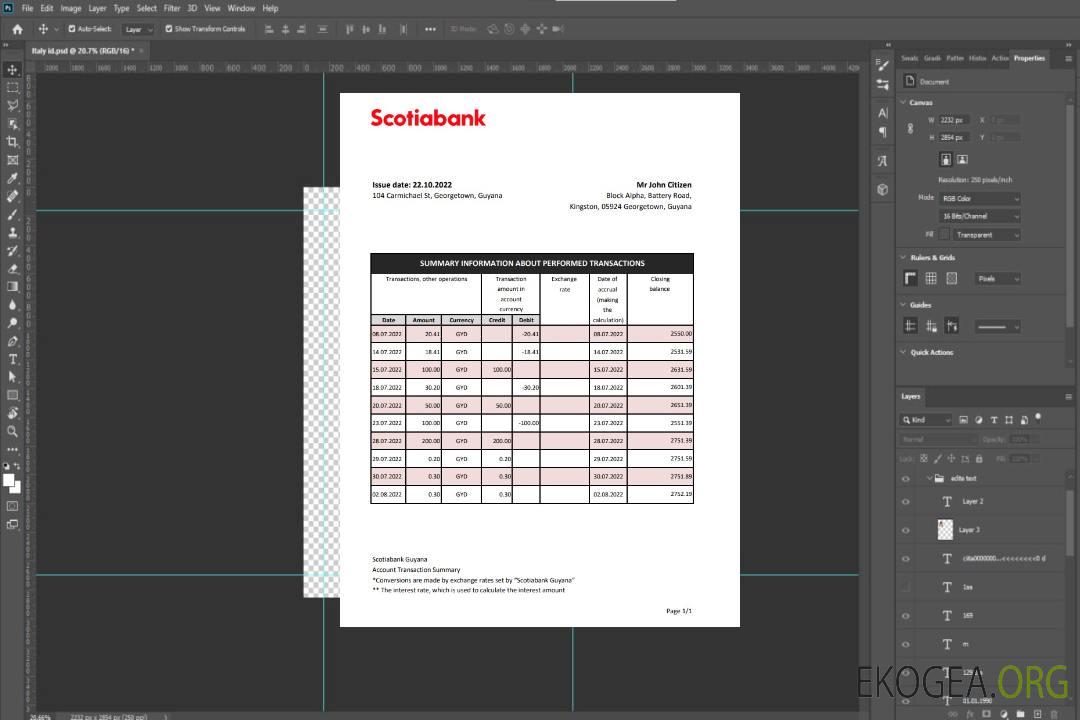The height and width of the screenshot is (720, 1080).
Task: Select the Horizontal Type tool
Action: click(13, 359)
